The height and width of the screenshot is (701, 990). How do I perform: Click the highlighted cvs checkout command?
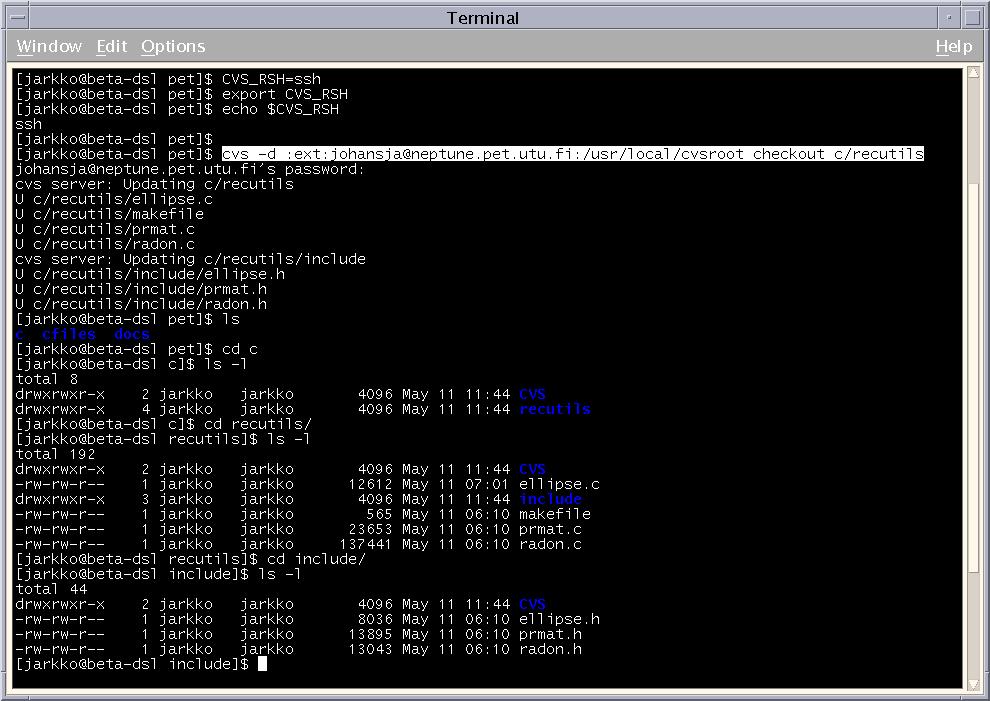[573, 154]
